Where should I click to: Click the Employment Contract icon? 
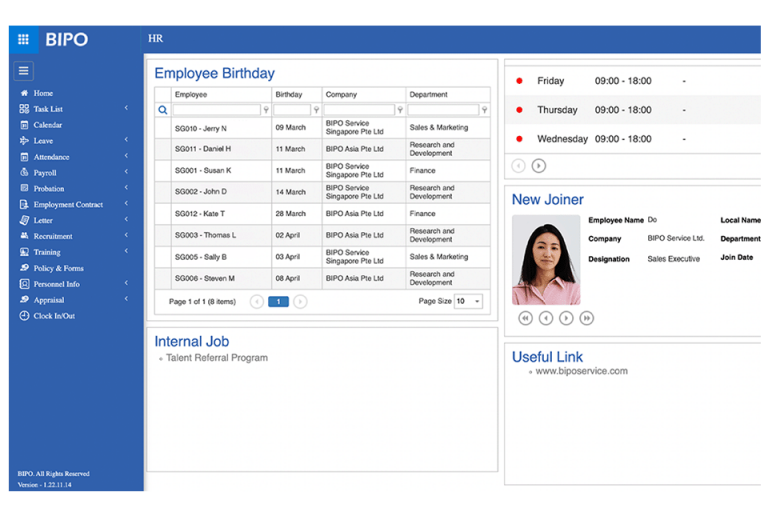coord(24,204)
